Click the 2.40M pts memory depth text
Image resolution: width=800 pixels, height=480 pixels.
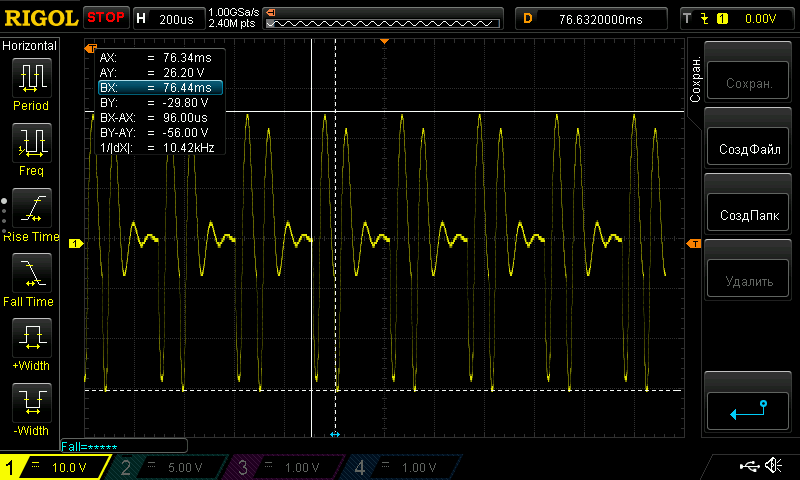click(232, 23)
